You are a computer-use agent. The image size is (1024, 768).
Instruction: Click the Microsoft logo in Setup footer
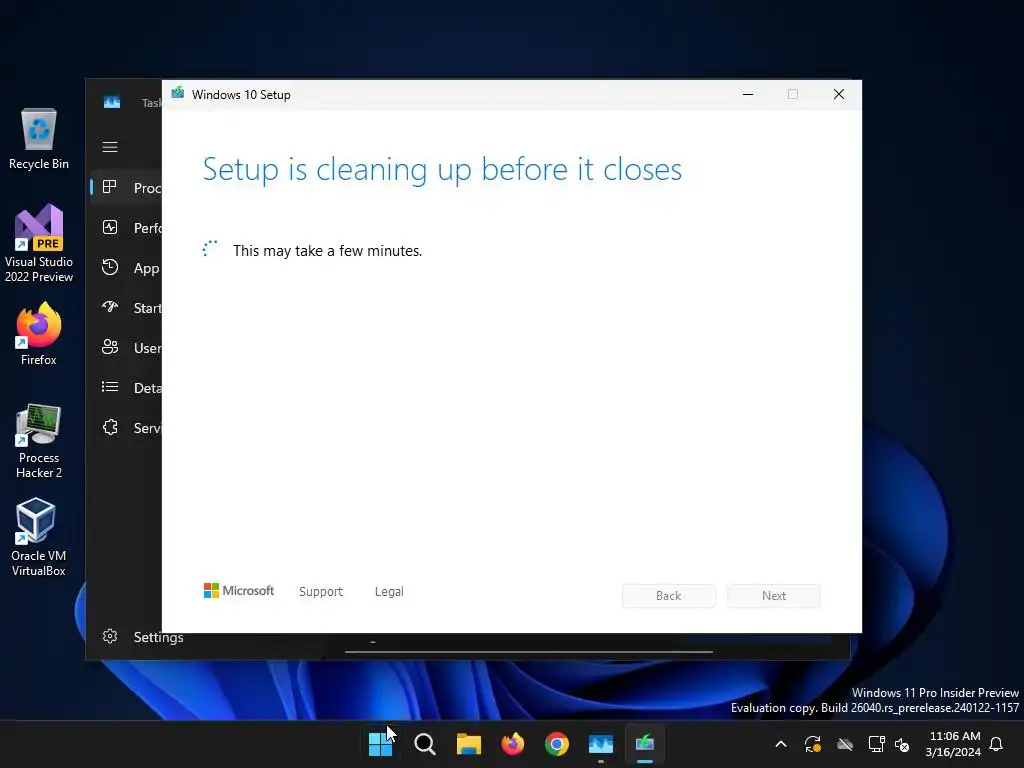(x=239, y=590)
